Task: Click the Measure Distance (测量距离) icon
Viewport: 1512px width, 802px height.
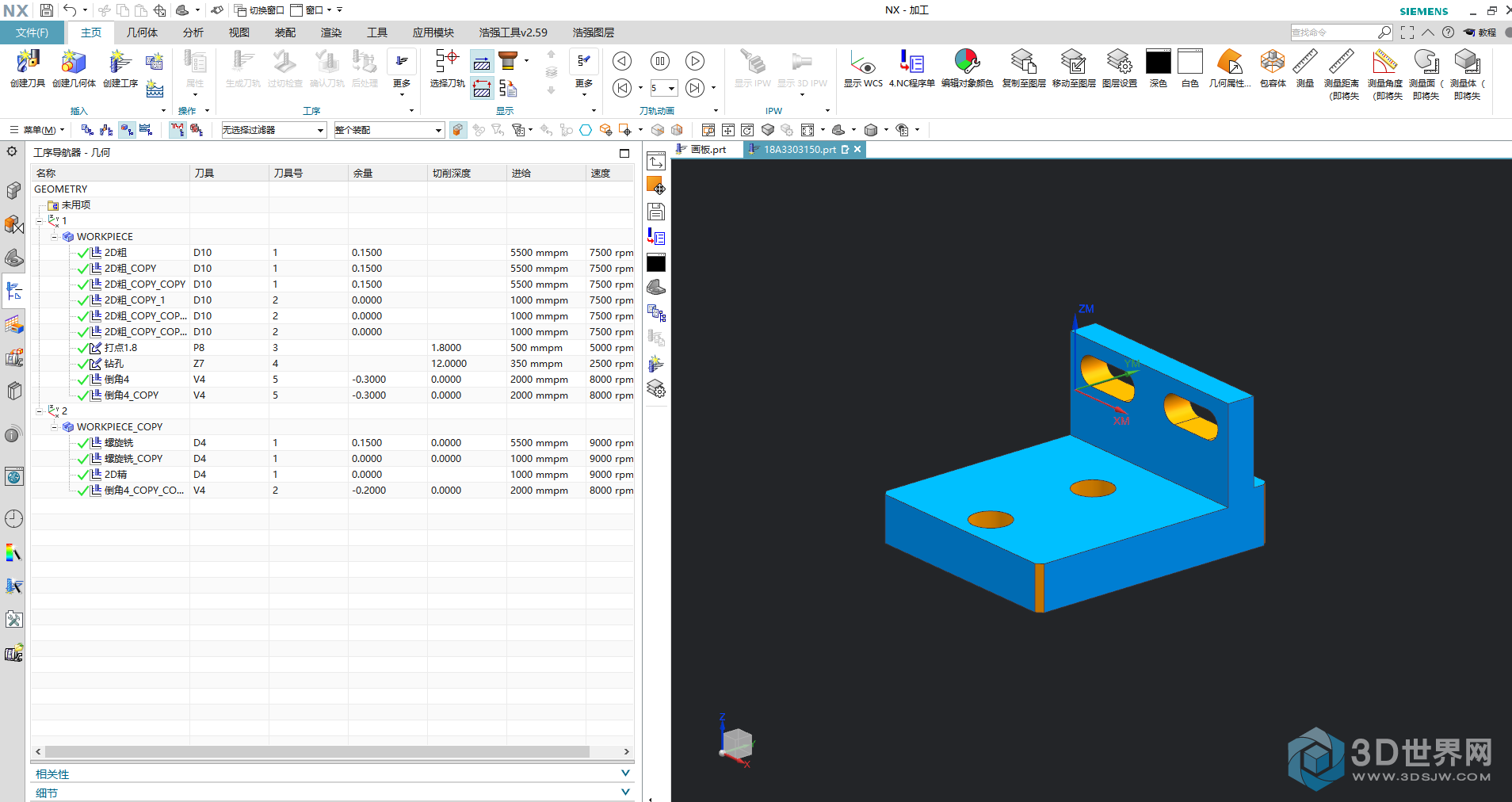Action: [x=1341, y=63]
